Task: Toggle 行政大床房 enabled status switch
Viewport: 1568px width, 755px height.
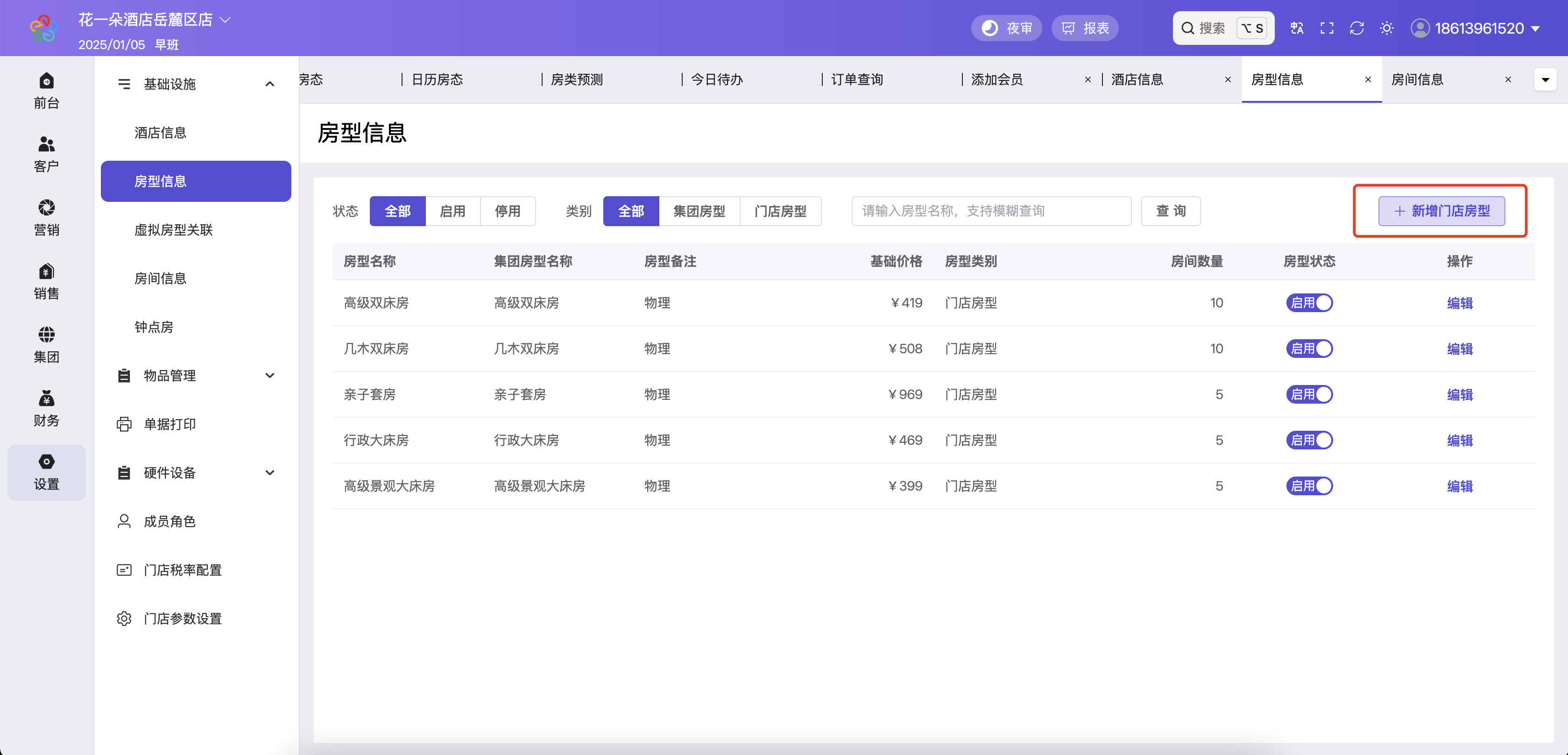Action: pos(1309,440)
